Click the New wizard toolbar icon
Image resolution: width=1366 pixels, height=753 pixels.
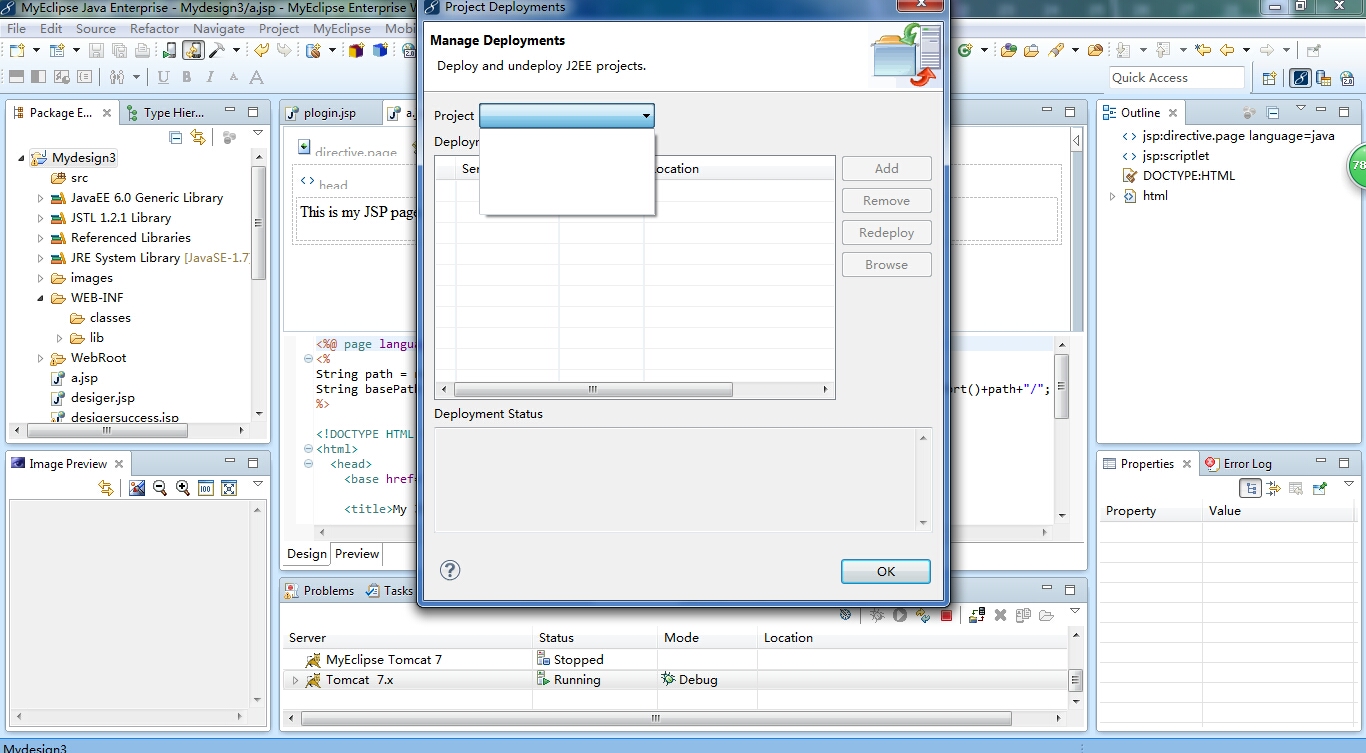click(17, 50)
